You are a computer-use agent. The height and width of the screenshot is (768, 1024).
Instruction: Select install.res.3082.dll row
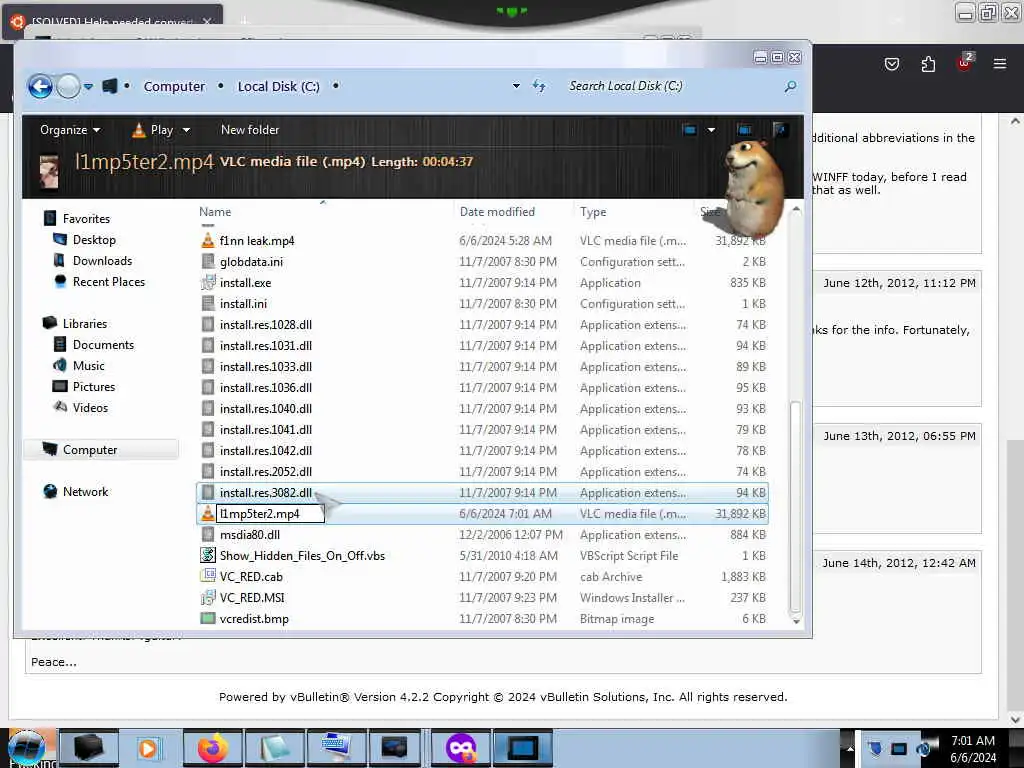pyautogui.click(x=483, y=492)
